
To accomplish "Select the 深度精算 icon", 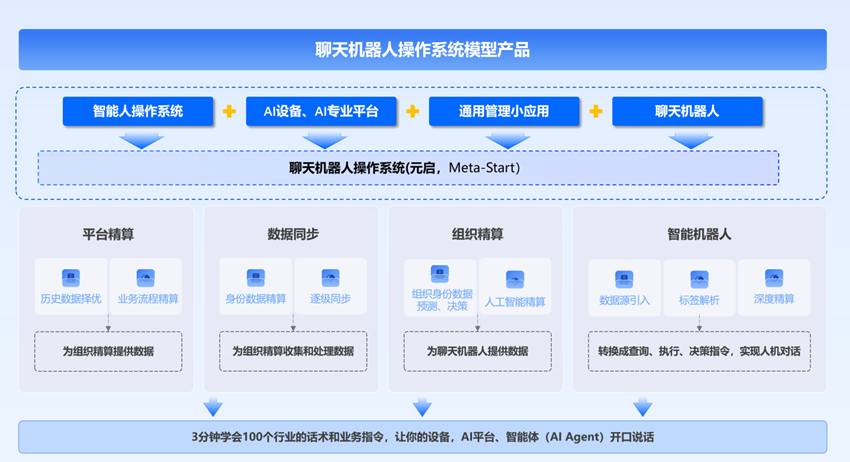I will click(x=774, y=278).
